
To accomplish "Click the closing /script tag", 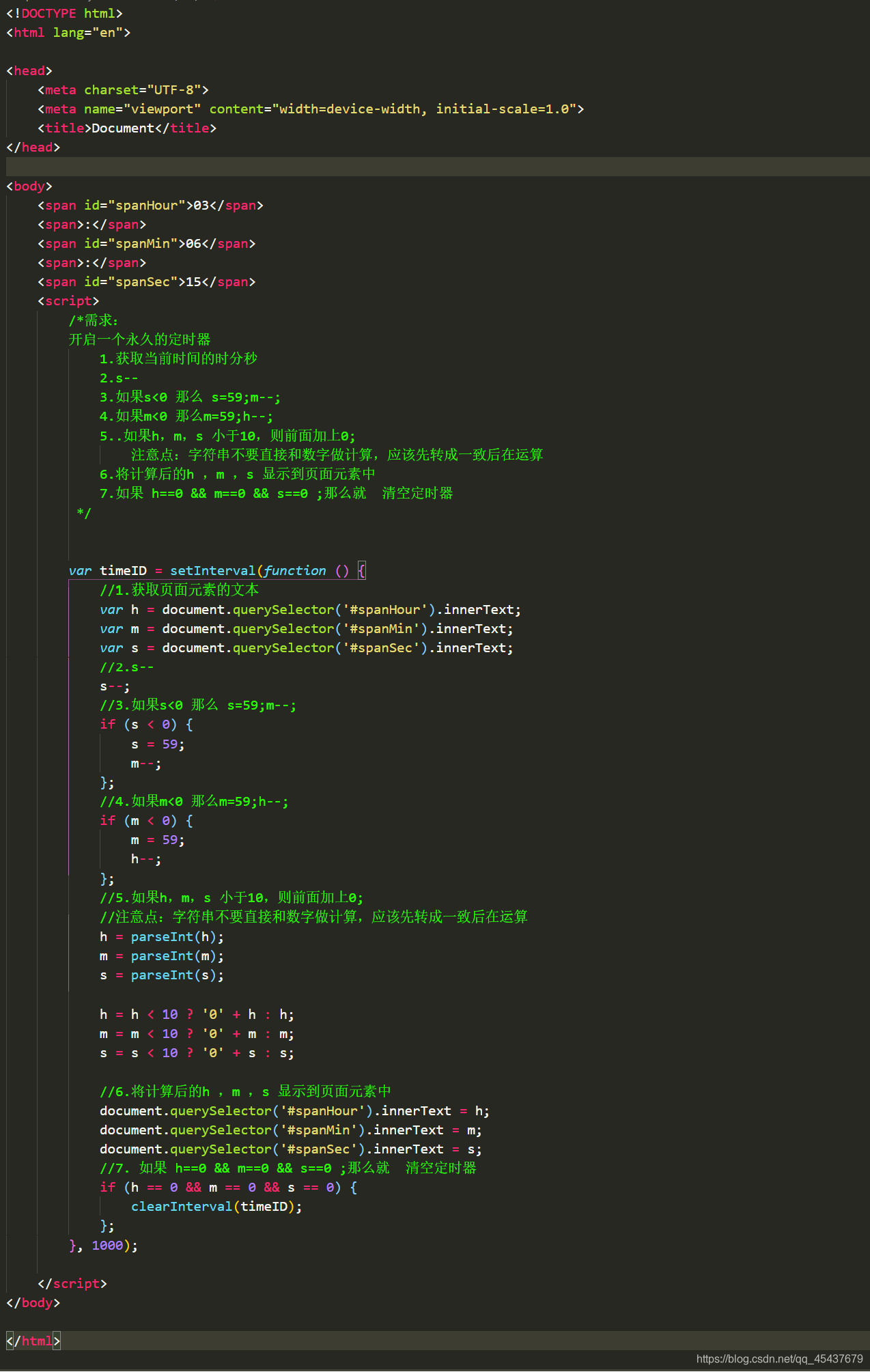I will click(x=72, y=1284).
